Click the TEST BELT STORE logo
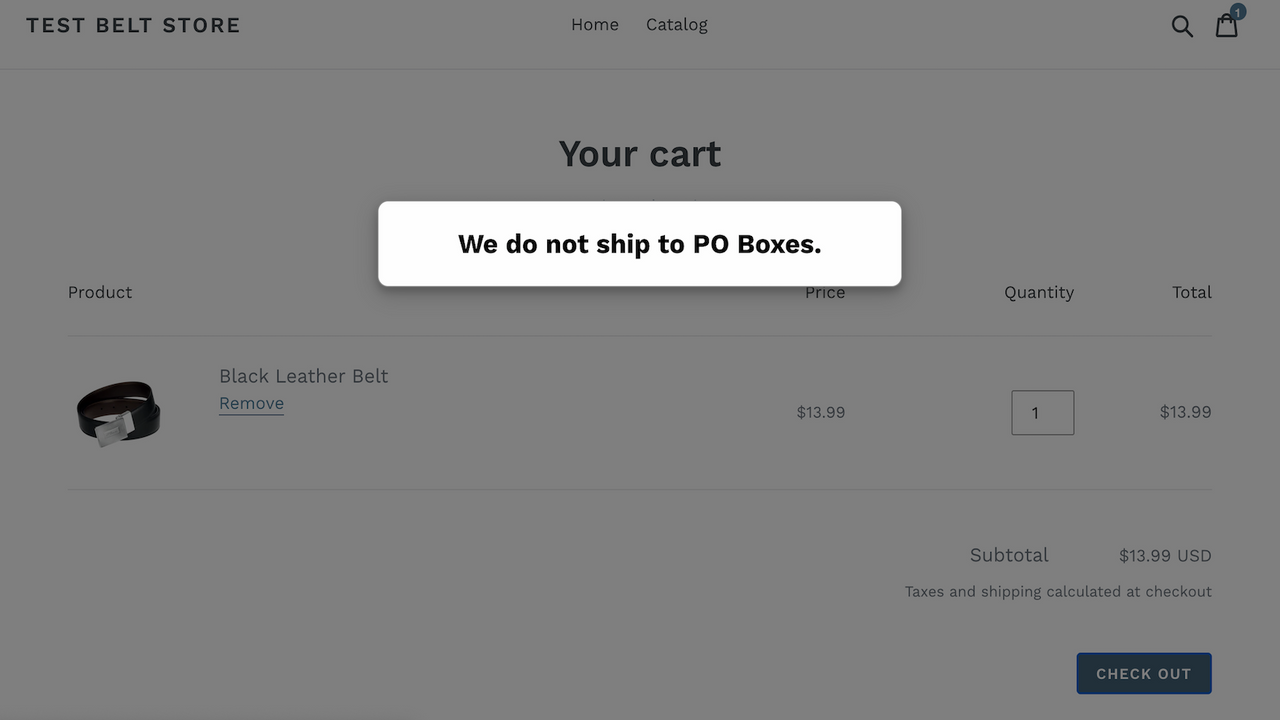1280x720 pixels. 132,25
